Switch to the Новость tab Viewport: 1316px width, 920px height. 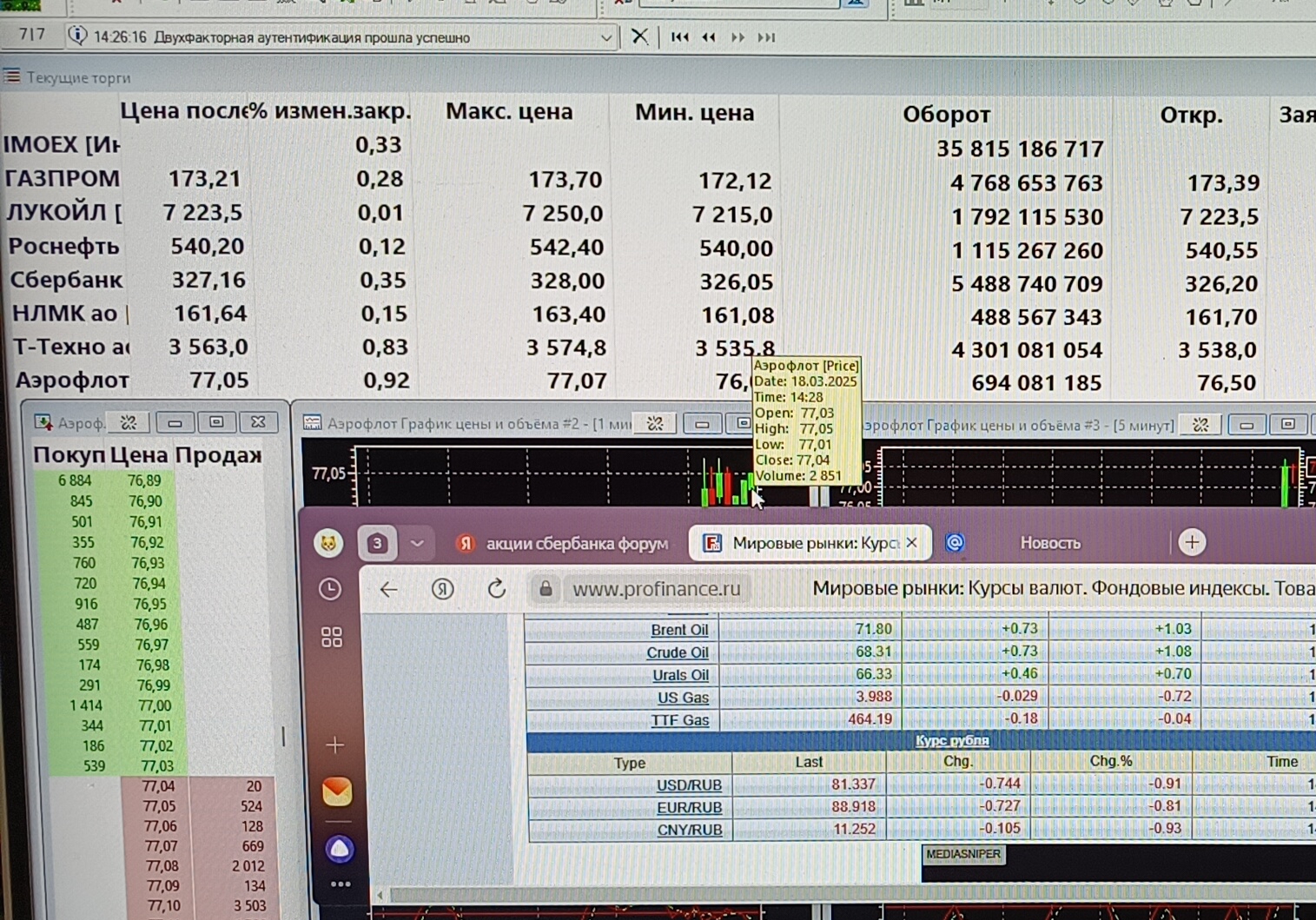click(1050, 543)
